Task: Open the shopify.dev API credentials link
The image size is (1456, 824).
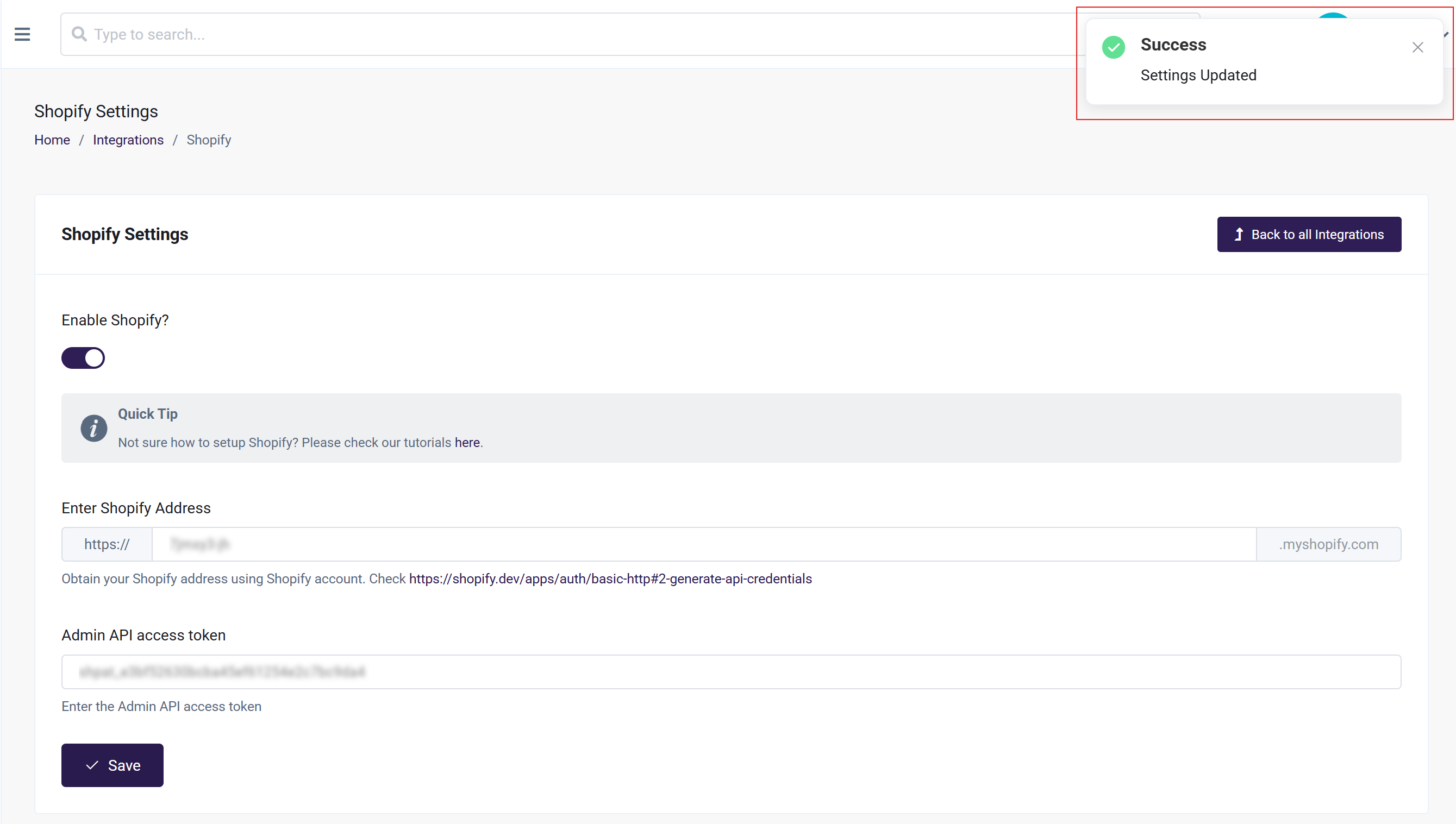Action: [610, 578]
